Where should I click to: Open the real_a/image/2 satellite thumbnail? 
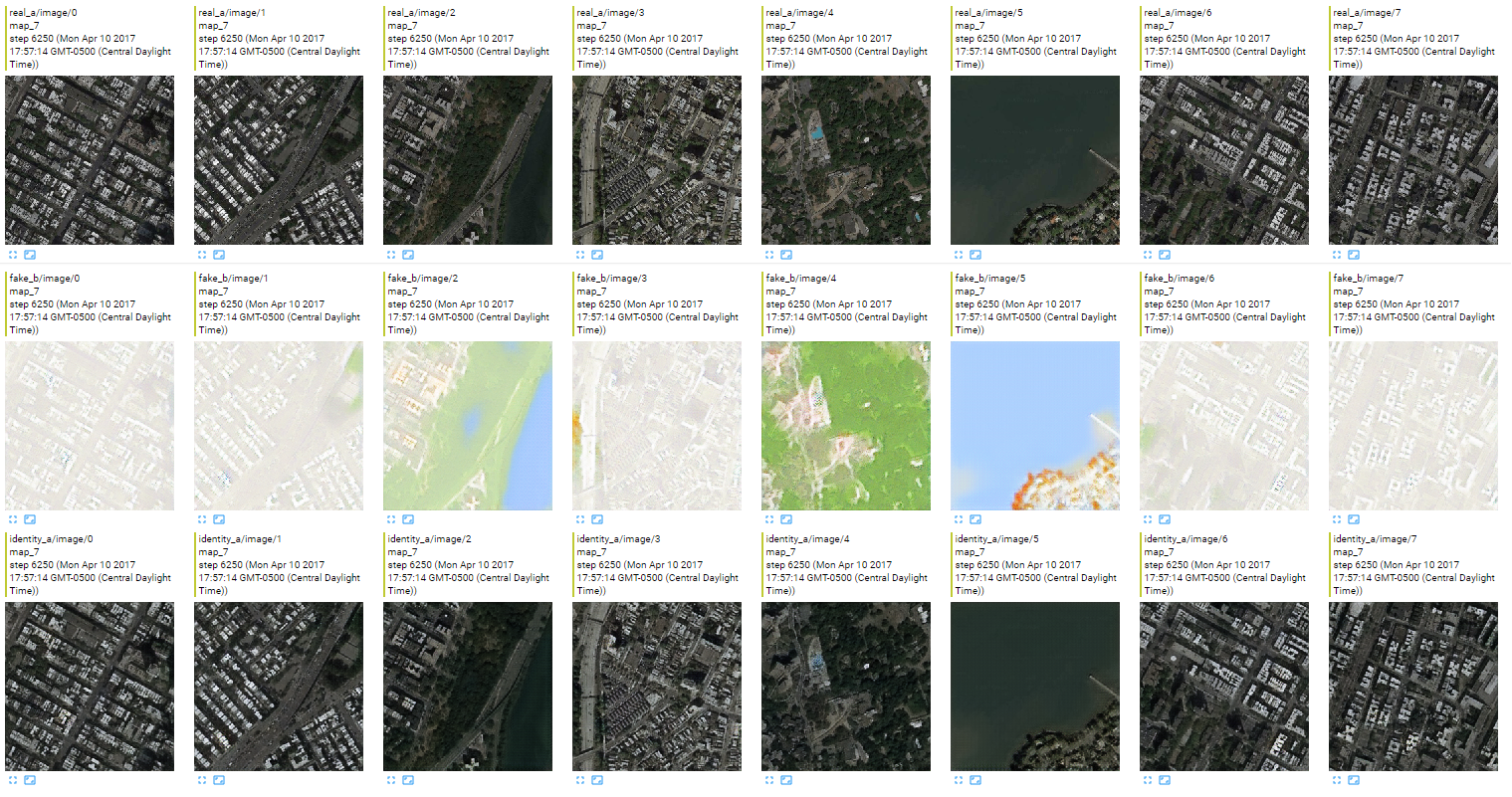pyautogui.click(x=468, y=160)
